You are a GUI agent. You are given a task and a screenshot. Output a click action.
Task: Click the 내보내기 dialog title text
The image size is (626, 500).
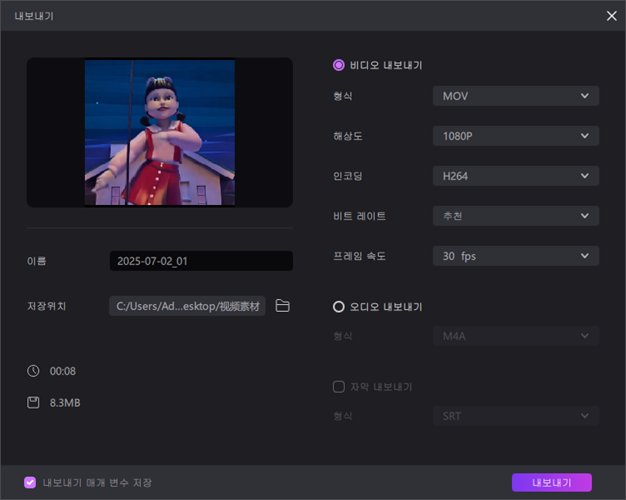pyautogui.click(x=34, y=16)
